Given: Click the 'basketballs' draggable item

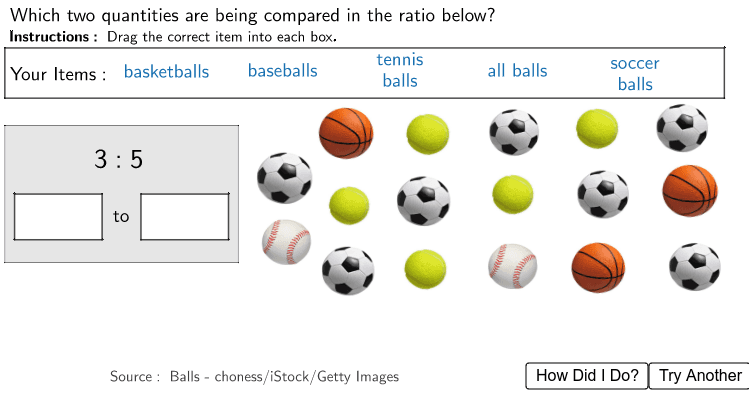Looking at the screenshot, I should [166, 72].
